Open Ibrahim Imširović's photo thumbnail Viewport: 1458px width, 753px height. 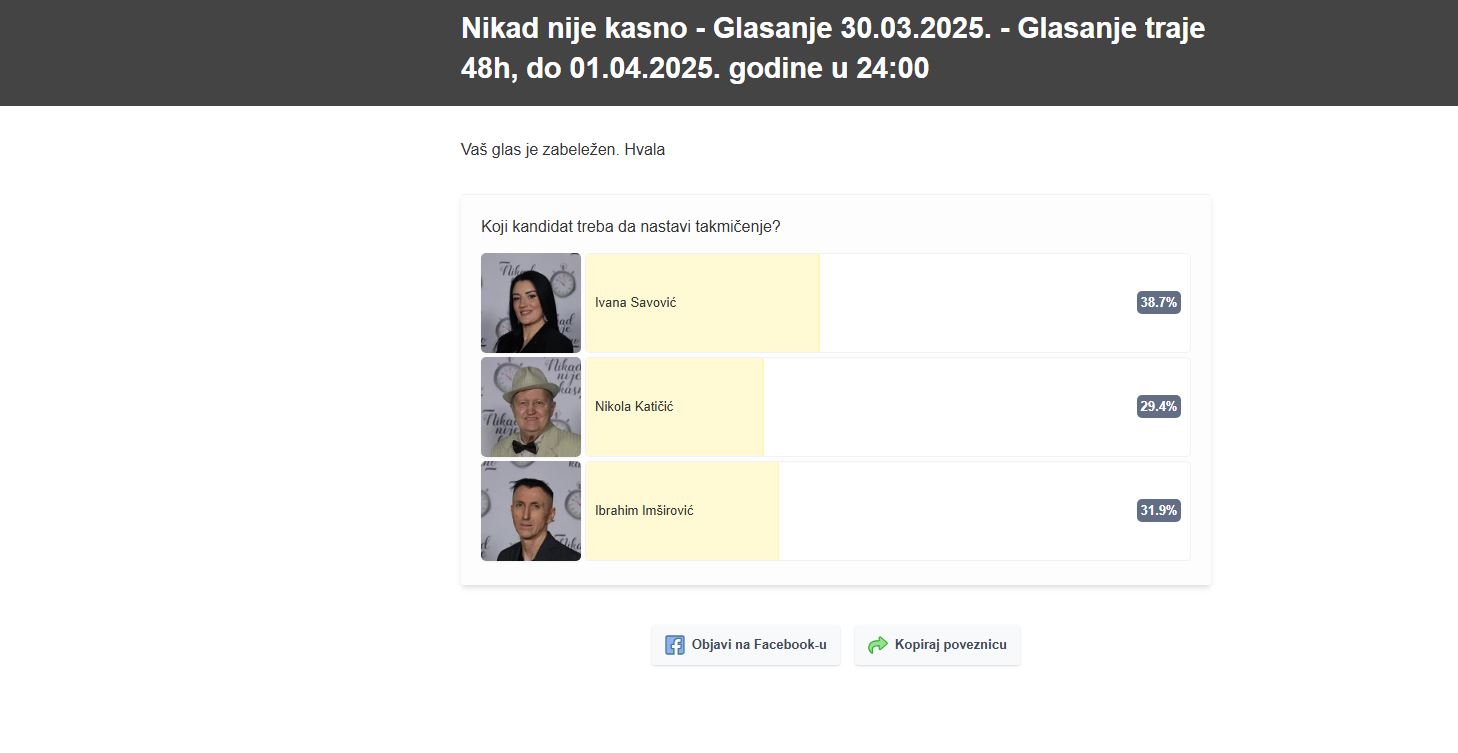coord(531,511)
